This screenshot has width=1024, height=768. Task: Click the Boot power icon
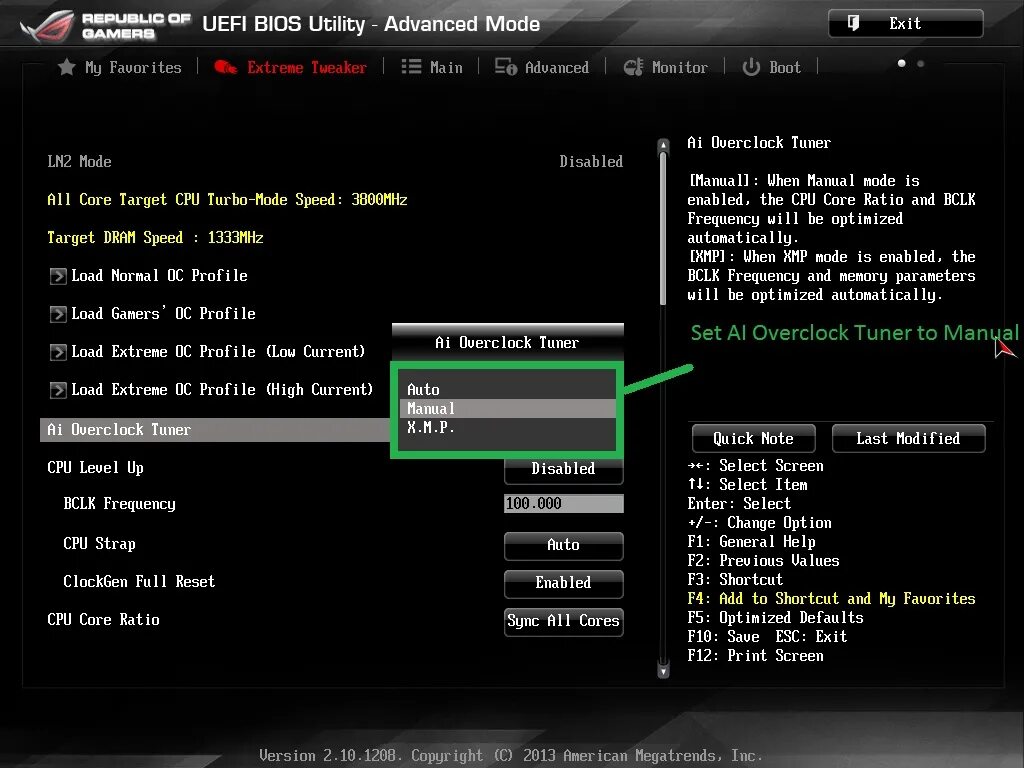[751, 67]
